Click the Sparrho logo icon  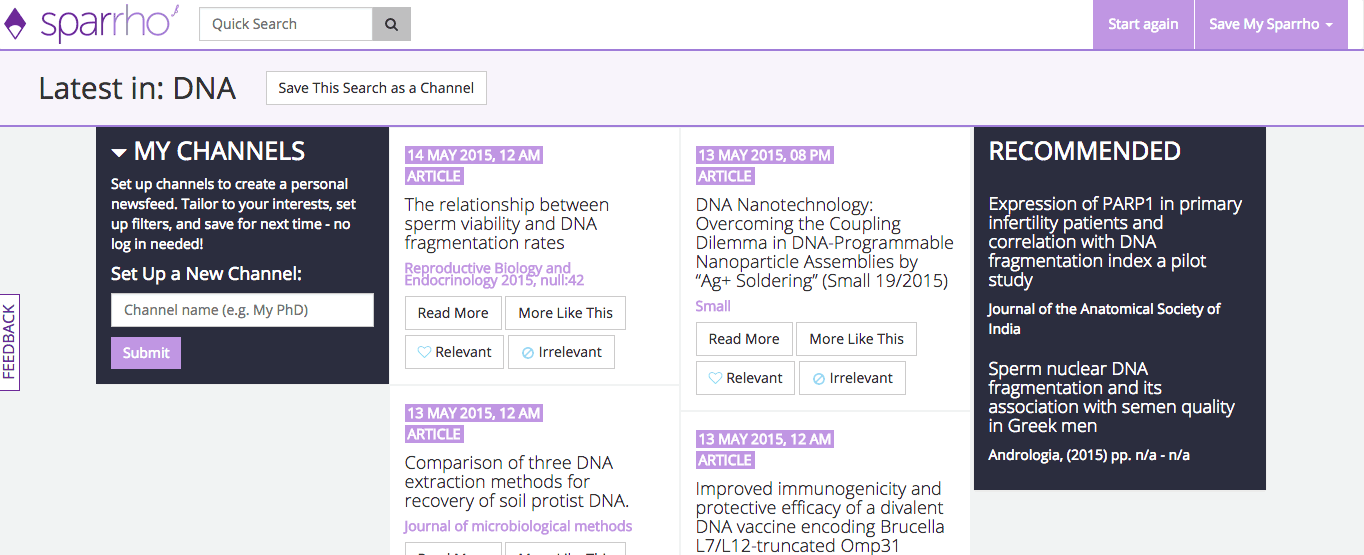(x=16, y=23)
